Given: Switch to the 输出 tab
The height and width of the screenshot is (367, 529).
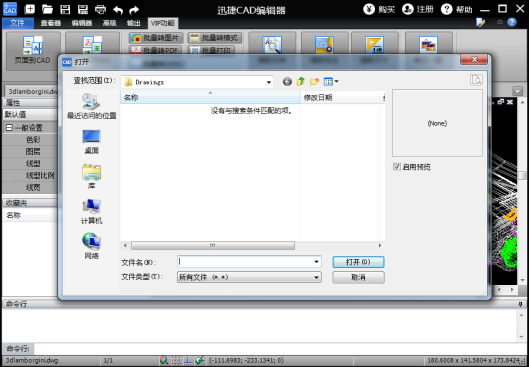Looking at the screenshot, I should click(134, 23).
